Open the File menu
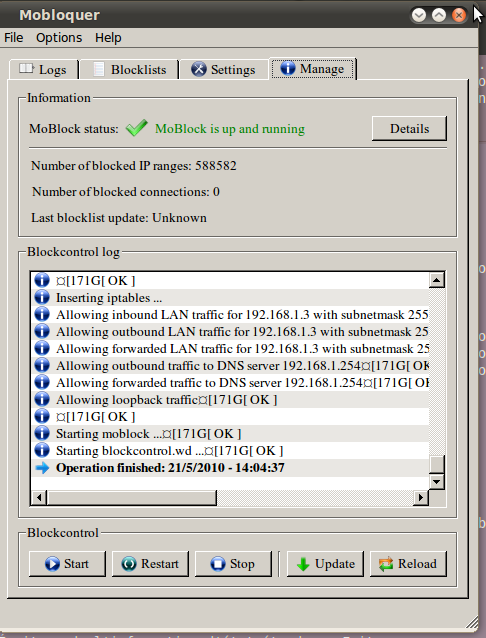The image size is (486, 638). 14,38
